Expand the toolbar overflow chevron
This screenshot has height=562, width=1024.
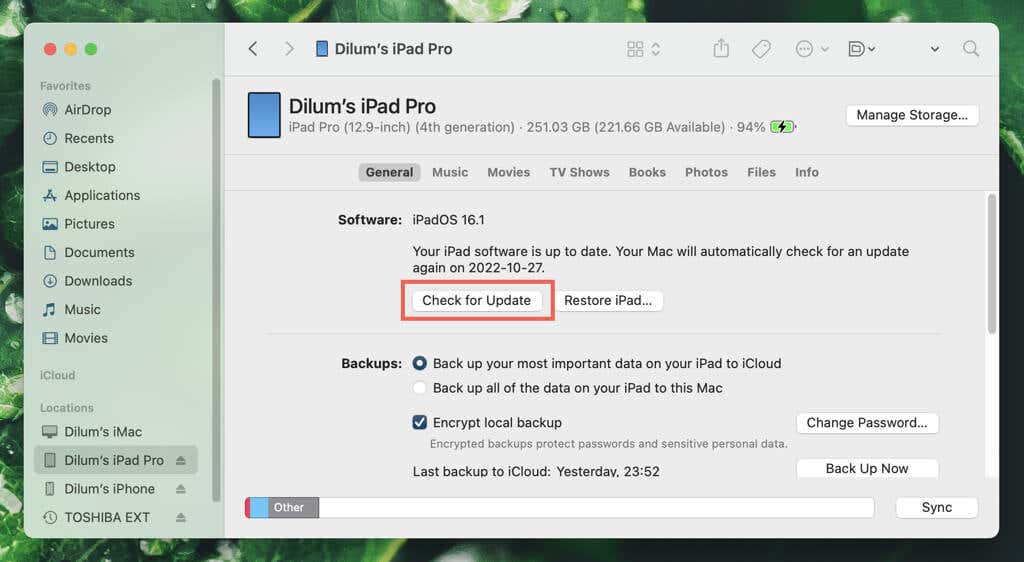tap(935, 49)
